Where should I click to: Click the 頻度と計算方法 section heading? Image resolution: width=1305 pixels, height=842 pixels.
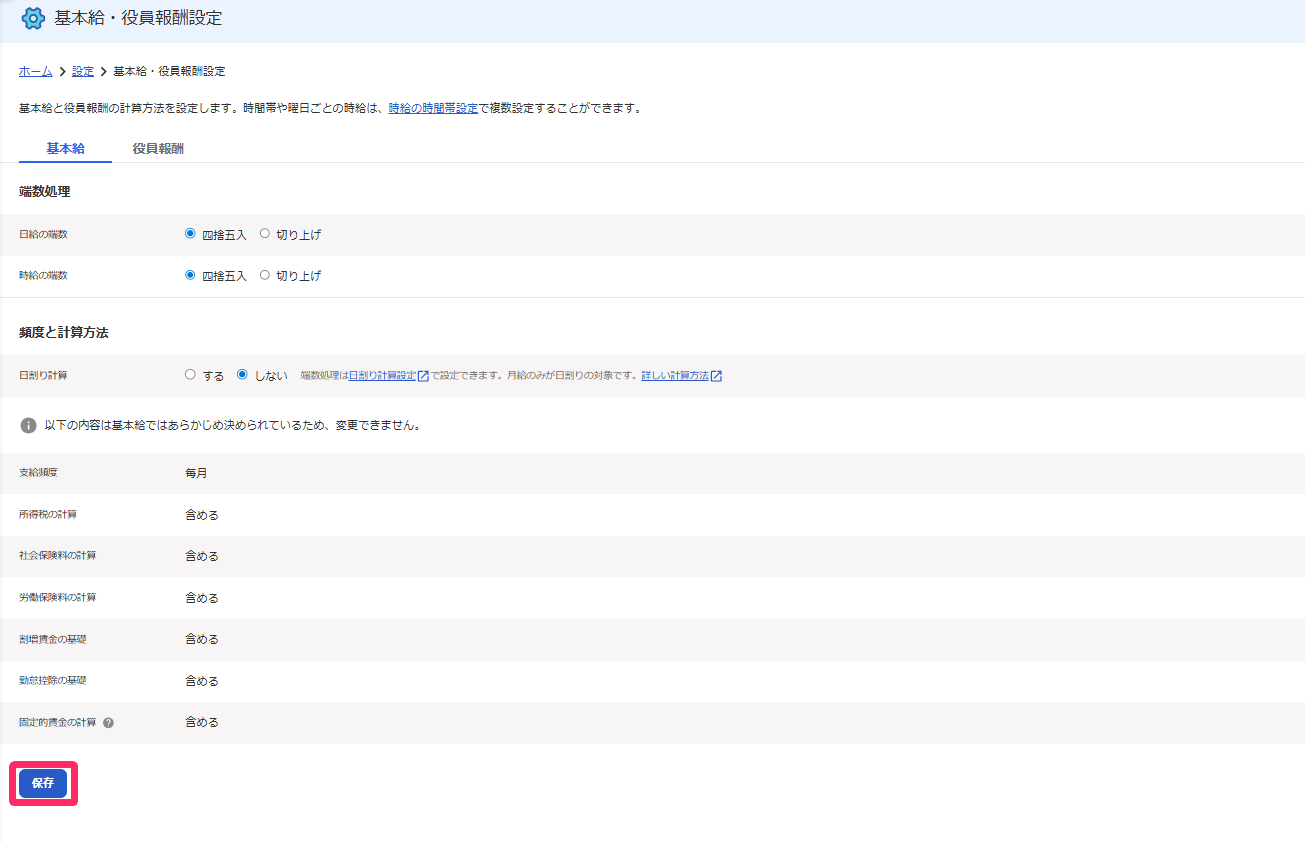[x=64, y=333]
